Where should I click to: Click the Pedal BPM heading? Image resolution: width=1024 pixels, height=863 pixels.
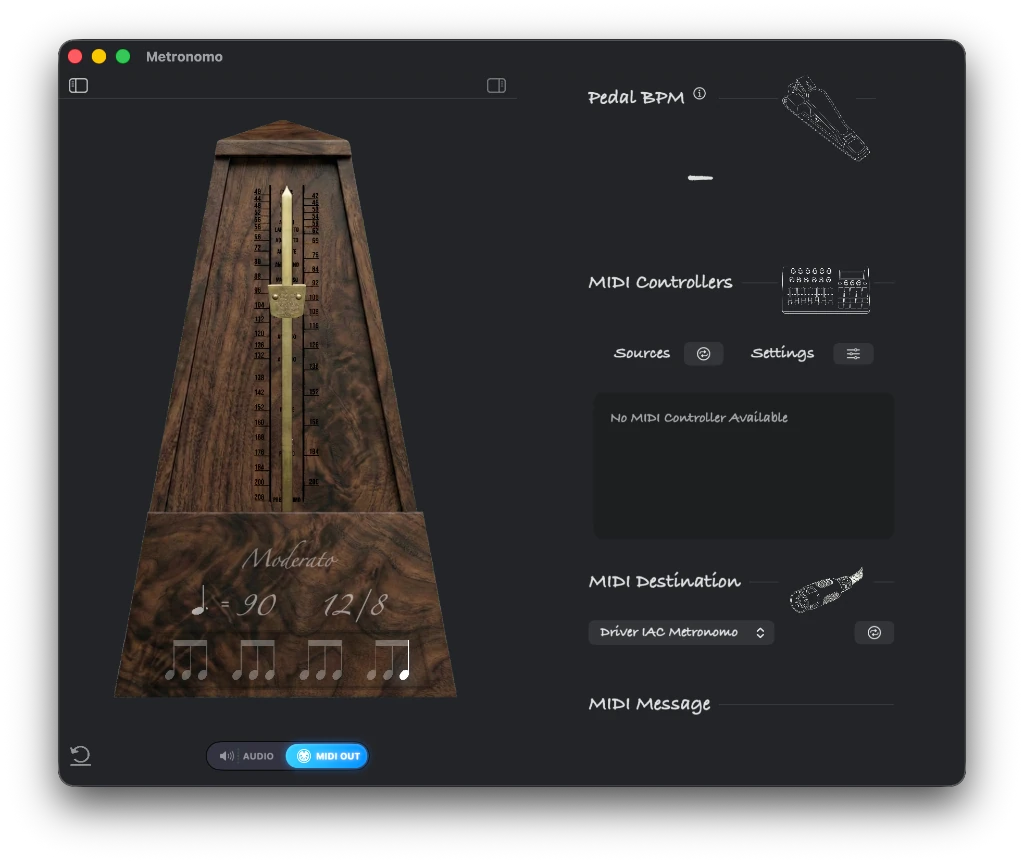pyautogui.click(x=636, y=97)
